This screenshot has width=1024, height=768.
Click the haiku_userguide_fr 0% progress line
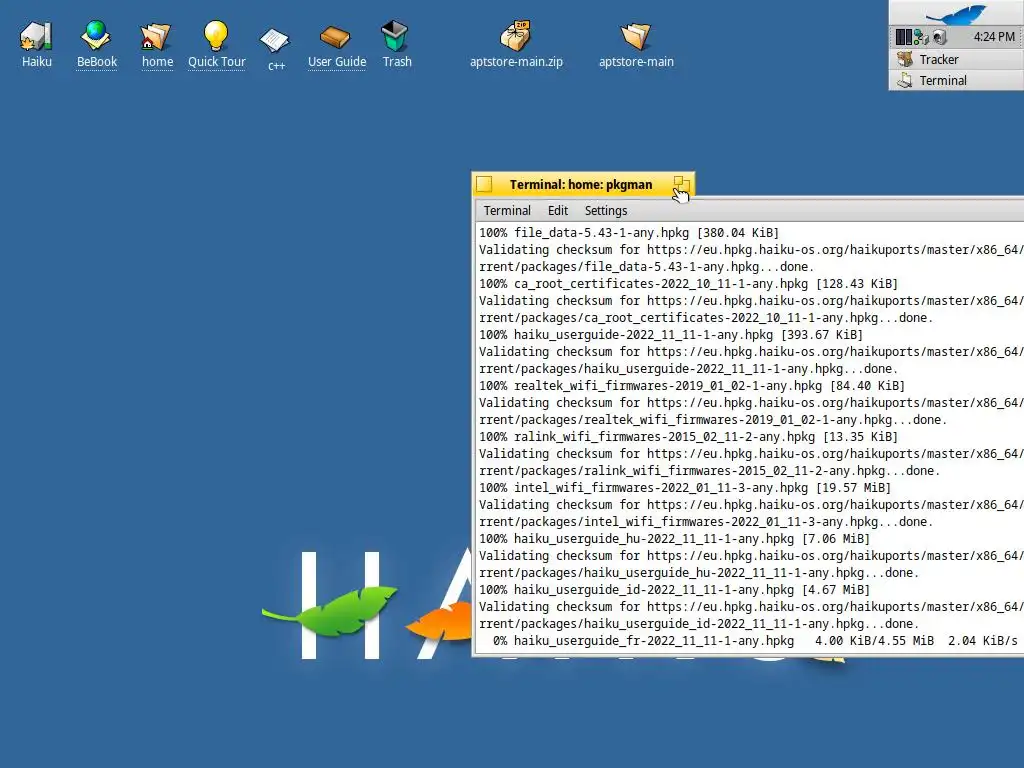point(755,640)
